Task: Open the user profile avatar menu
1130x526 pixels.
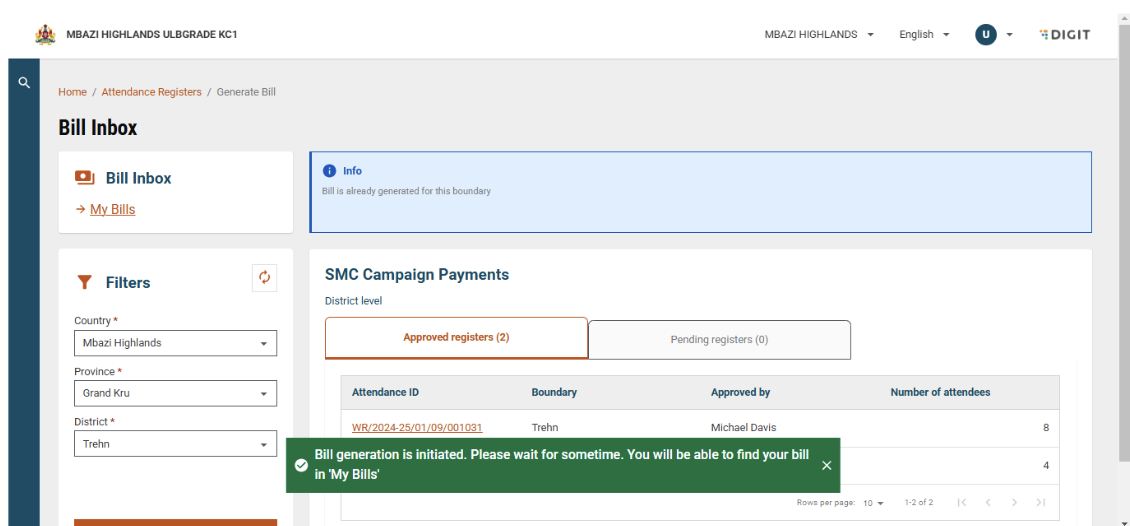Action: (986, 34)
